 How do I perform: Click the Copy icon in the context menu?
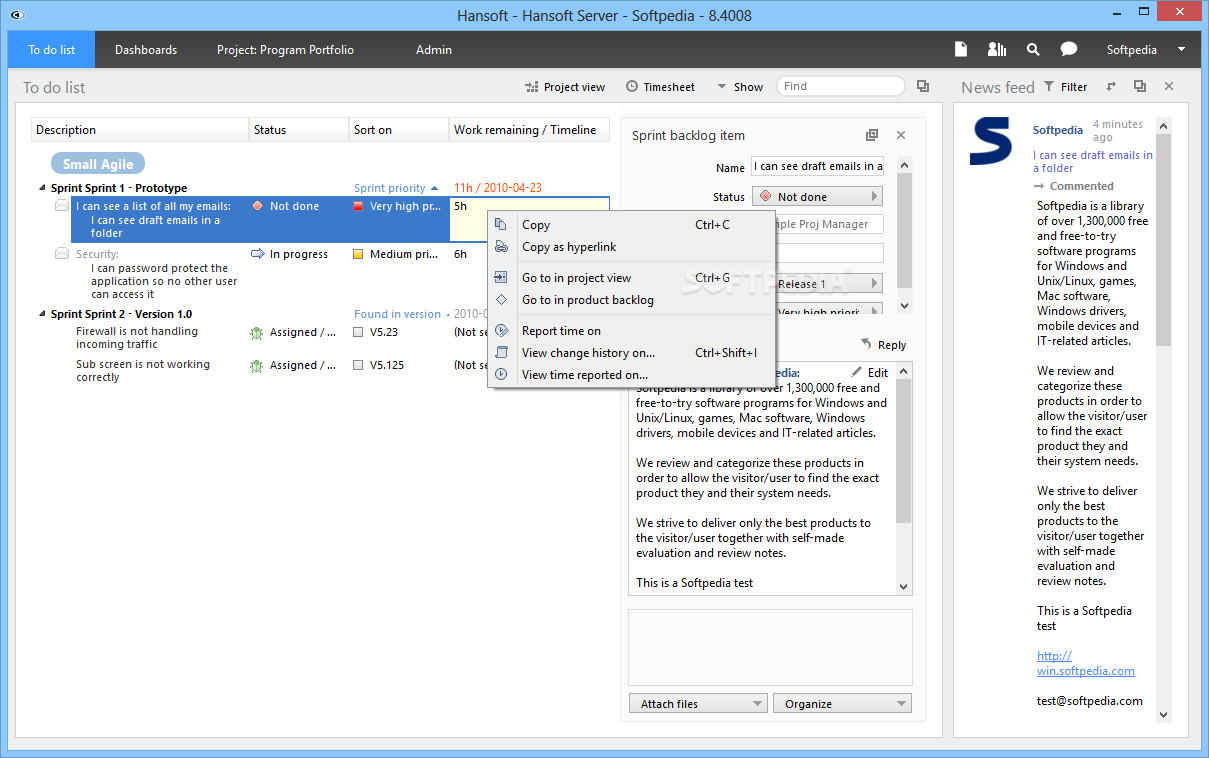501,225
